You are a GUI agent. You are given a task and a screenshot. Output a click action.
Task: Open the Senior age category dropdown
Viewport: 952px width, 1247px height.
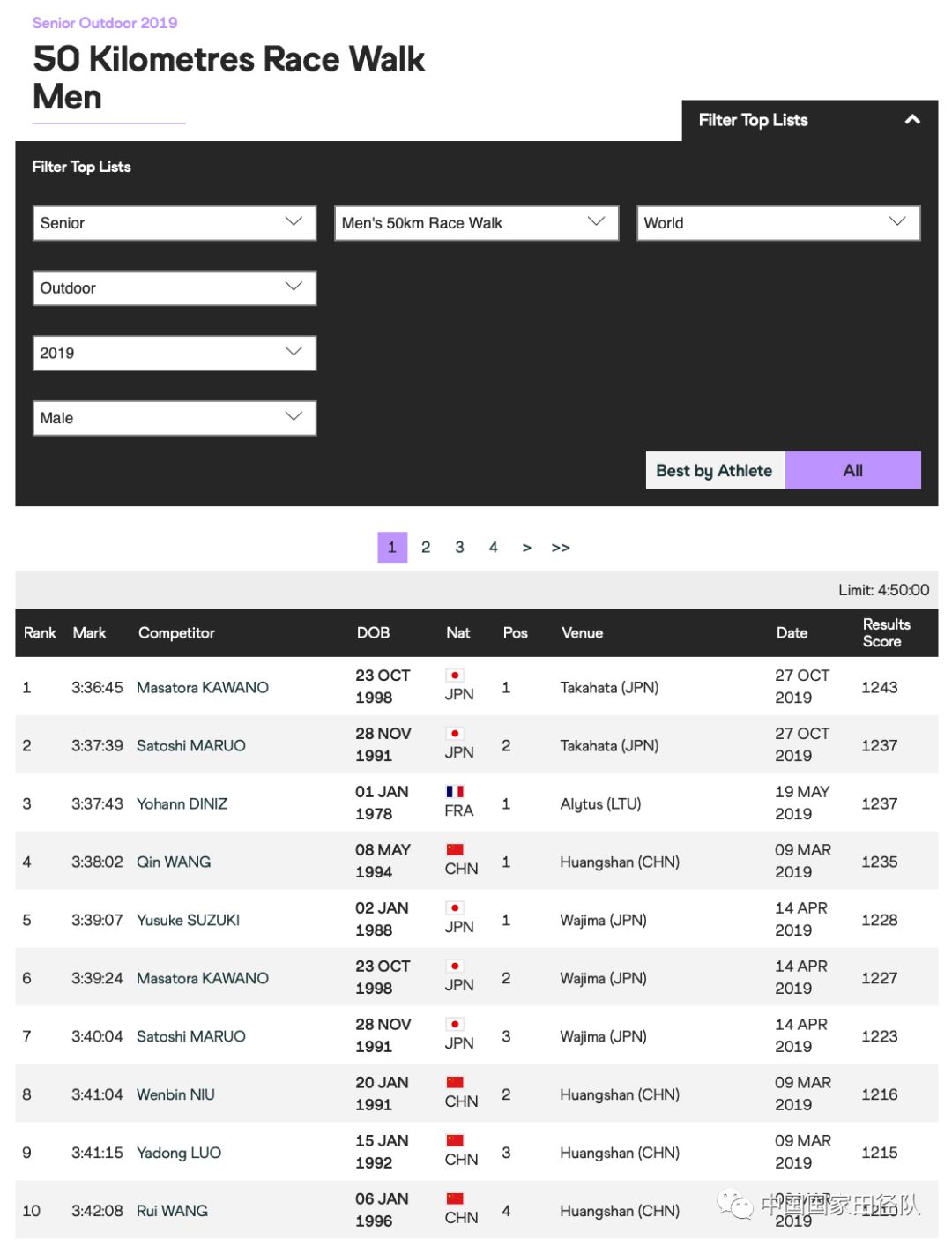pos(175,223)
